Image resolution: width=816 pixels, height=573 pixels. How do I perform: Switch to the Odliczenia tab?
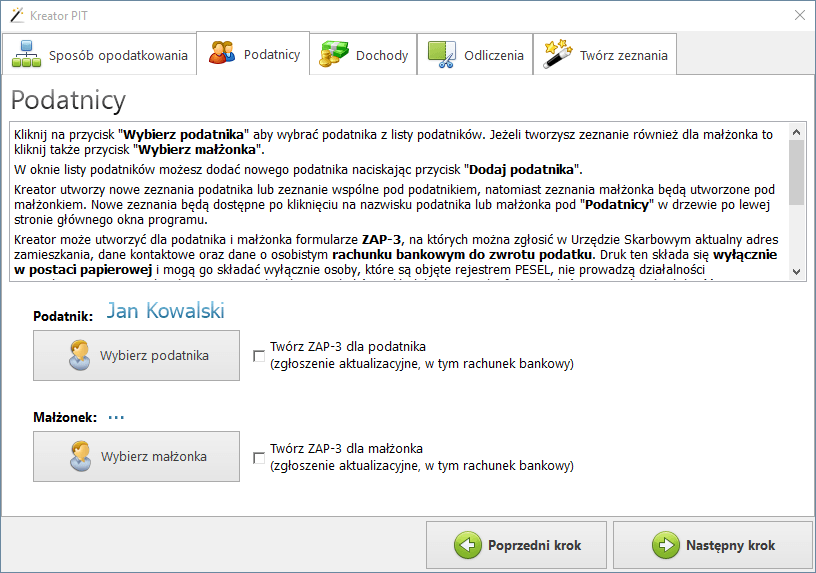coord(476,56)
